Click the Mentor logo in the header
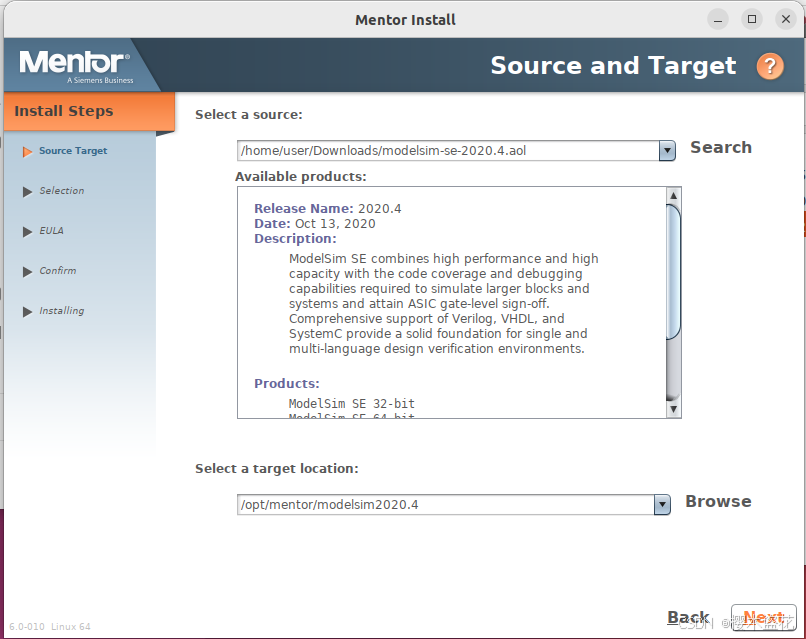Image resolution: width=806 pixels, height=639 pixels. click(x=76, y=66)
